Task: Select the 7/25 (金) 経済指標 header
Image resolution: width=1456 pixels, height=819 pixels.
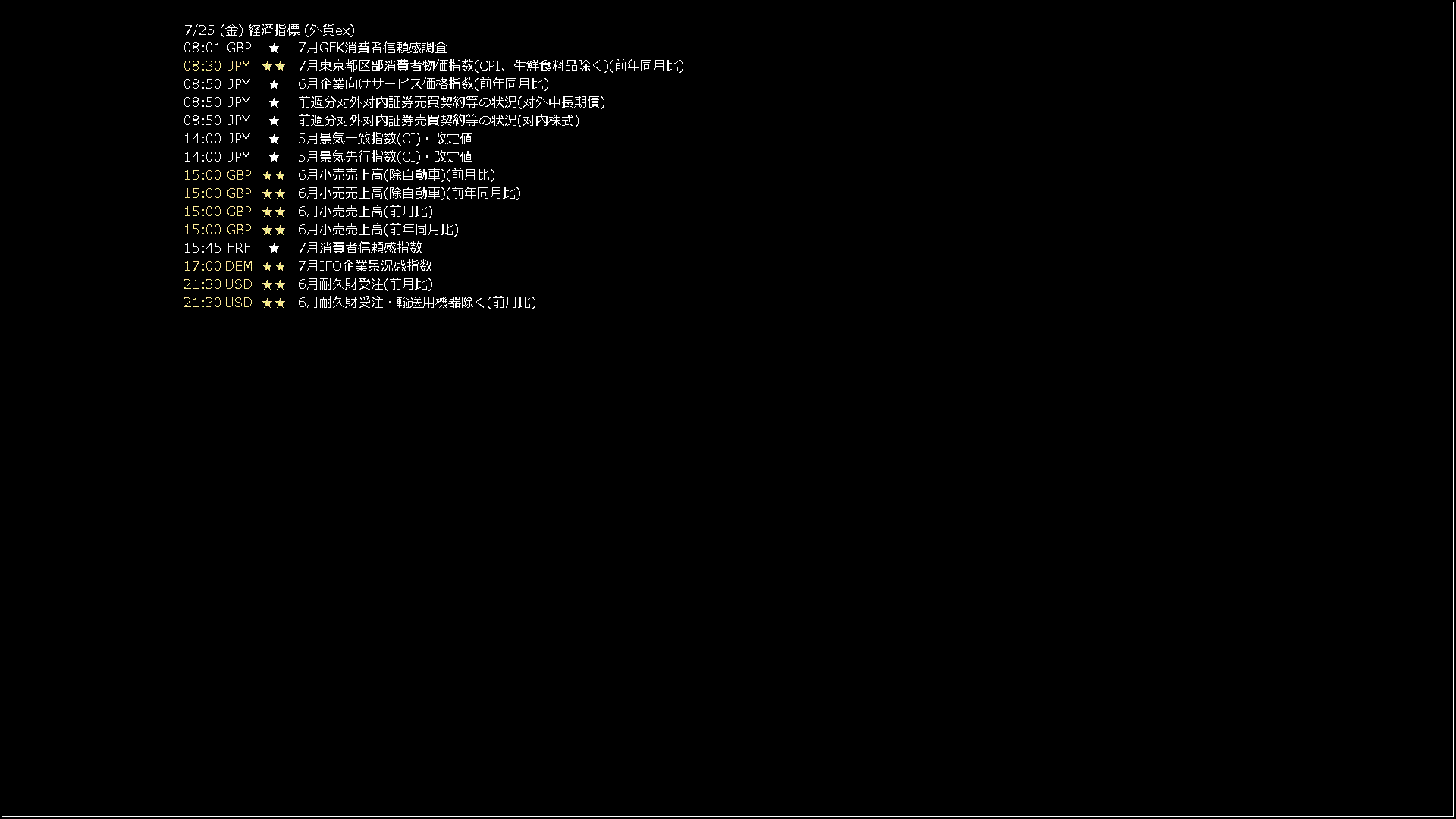Action: coord(269,30)
